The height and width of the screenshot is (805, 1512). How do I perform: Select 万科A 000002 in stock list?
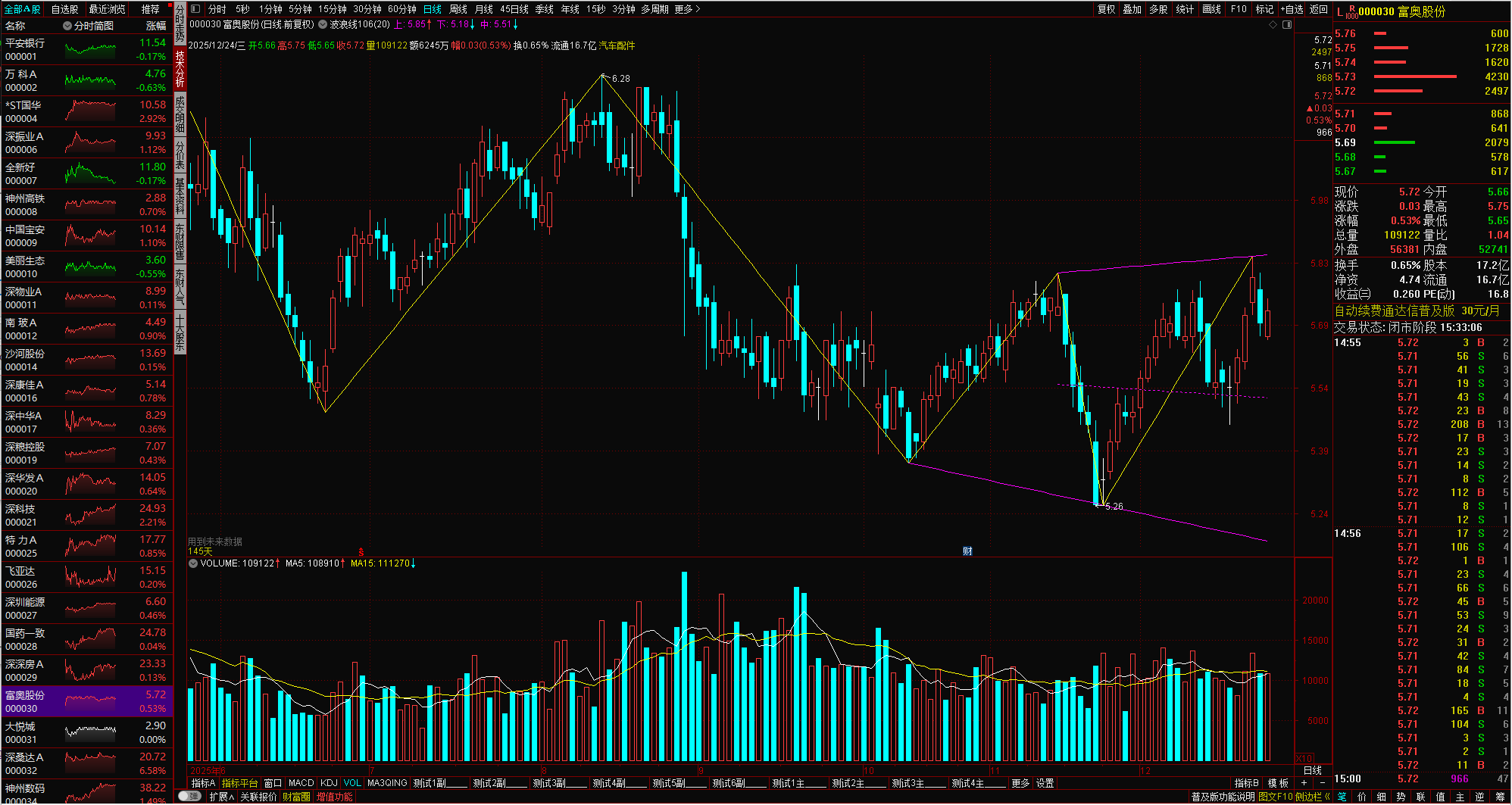tap(86, 80)
